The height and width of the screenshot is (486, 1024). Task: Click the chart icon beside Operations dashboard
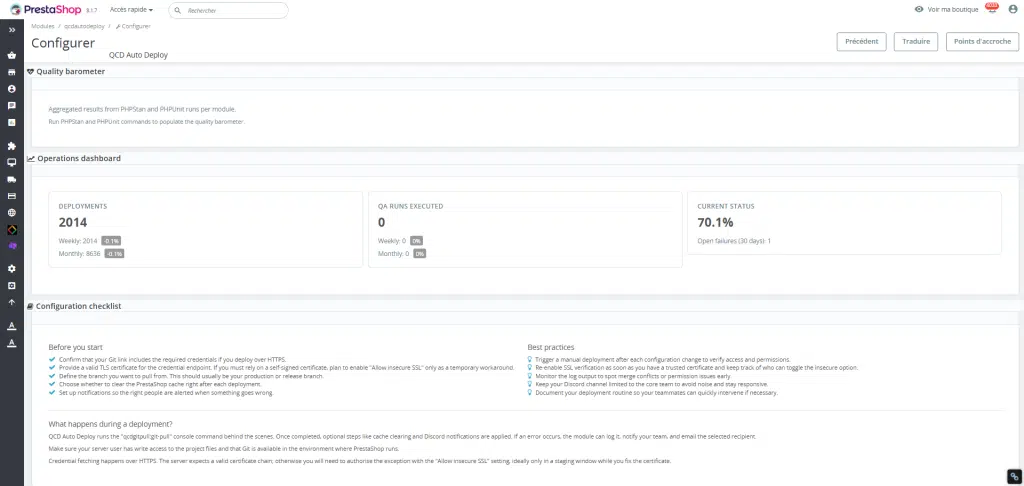(31, 158)
